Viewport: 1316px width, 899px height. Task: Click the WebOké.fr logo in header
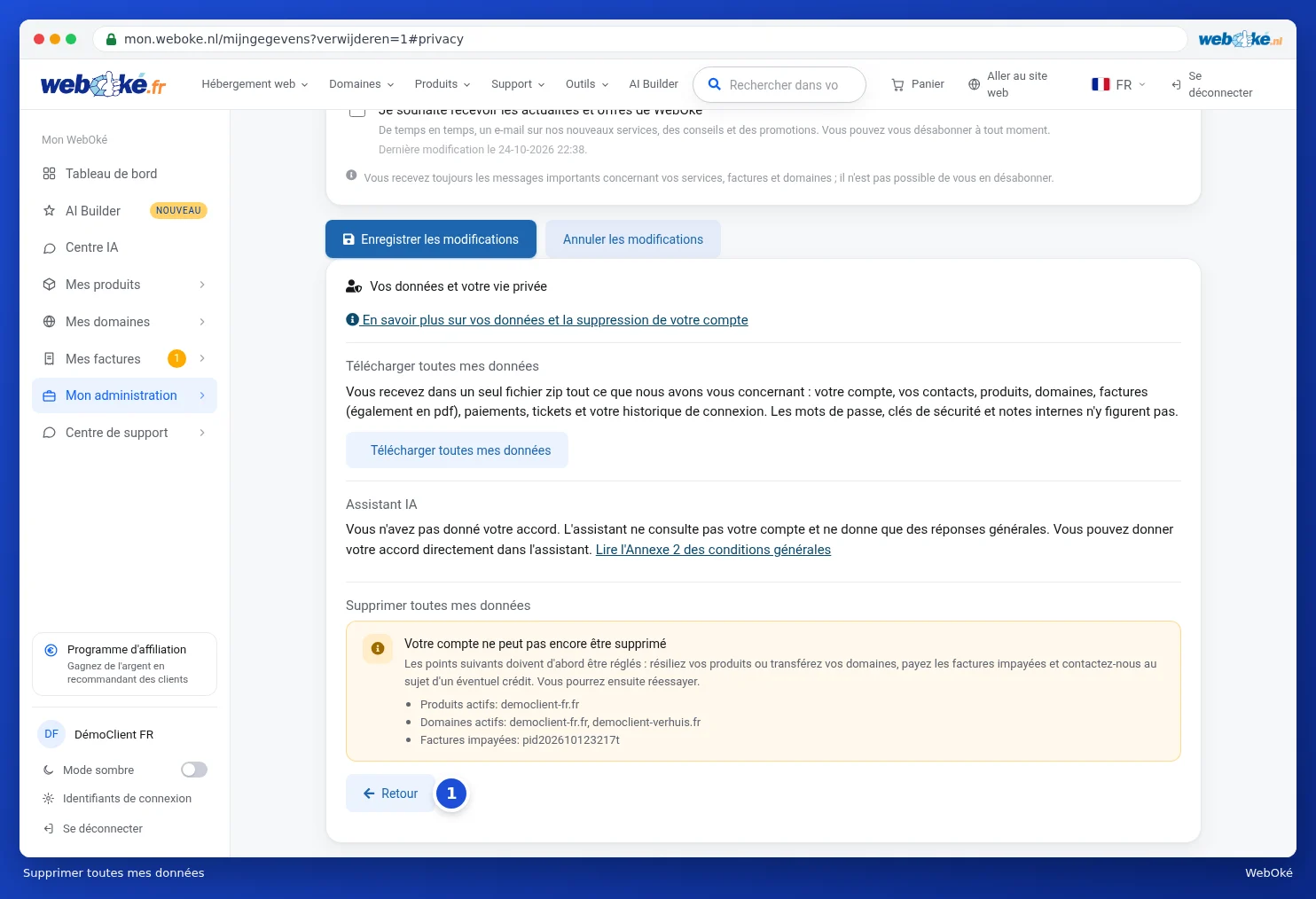click(x=103, y=84)
